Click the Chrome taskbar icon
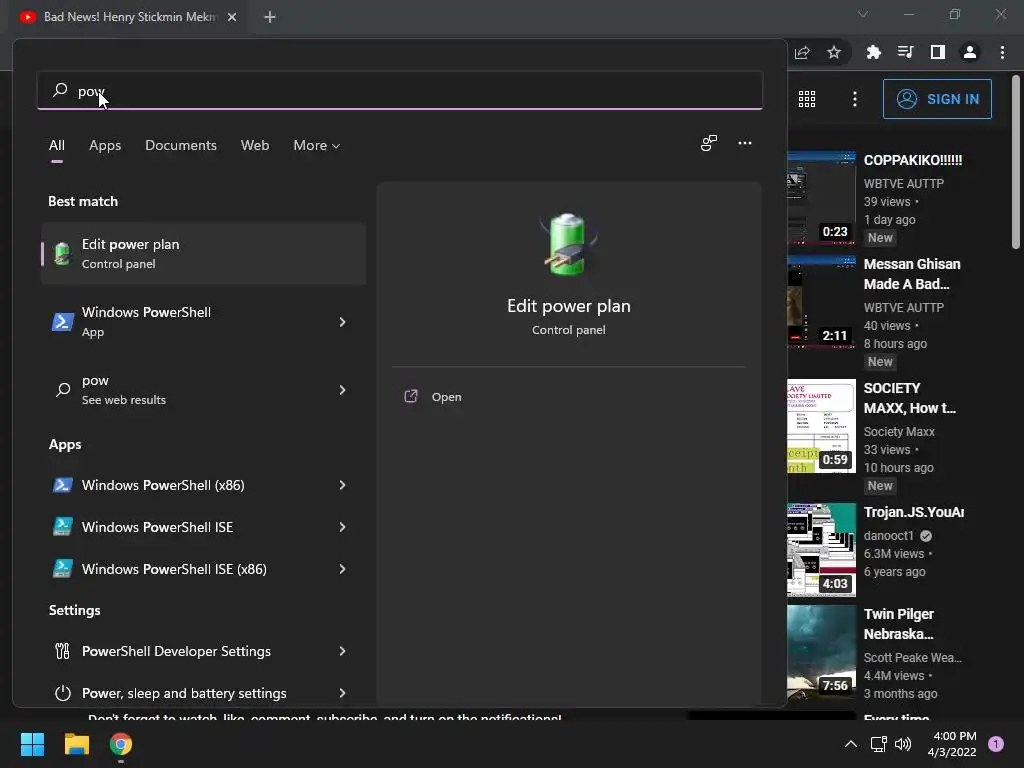The image size is (1024, 768). tap(121, 744)
